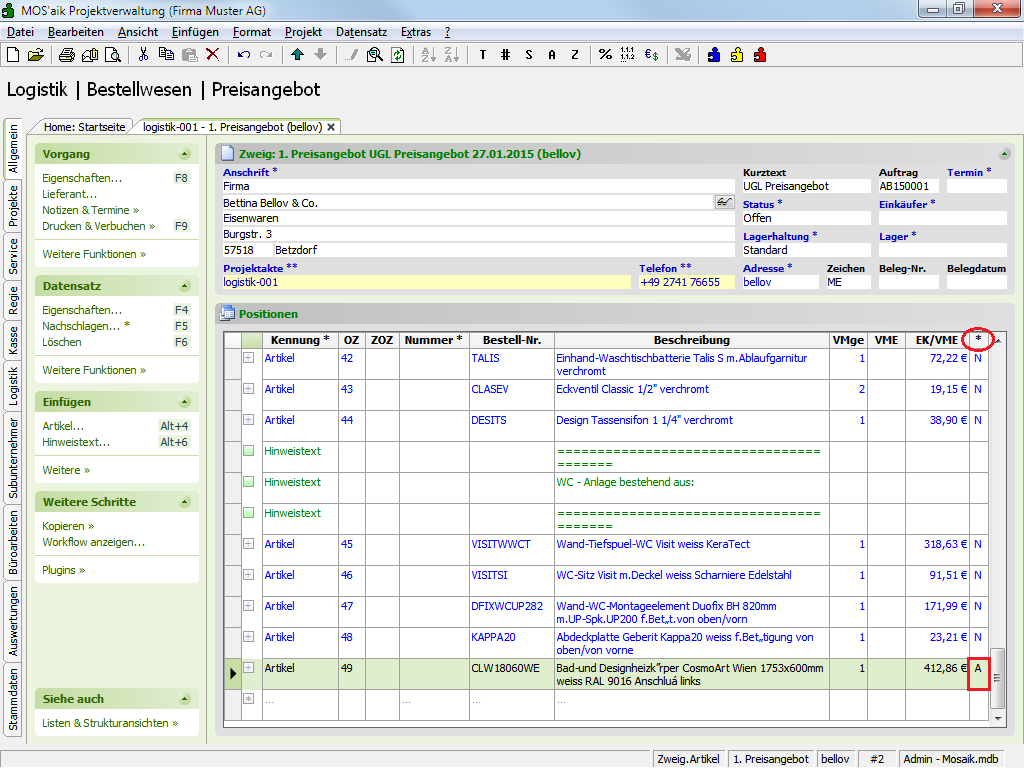Switch to Home: Startseite tab
The width and height of the screenshot is (1024, 768).
(84, 127)
